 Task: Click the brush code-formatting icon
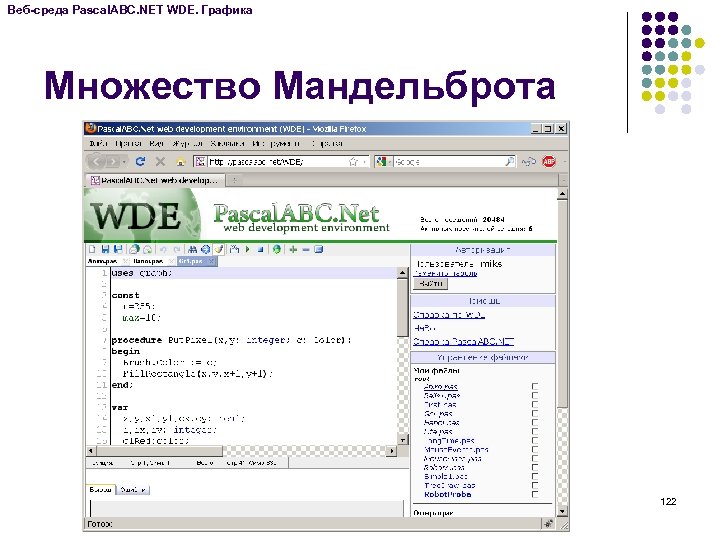219,249
